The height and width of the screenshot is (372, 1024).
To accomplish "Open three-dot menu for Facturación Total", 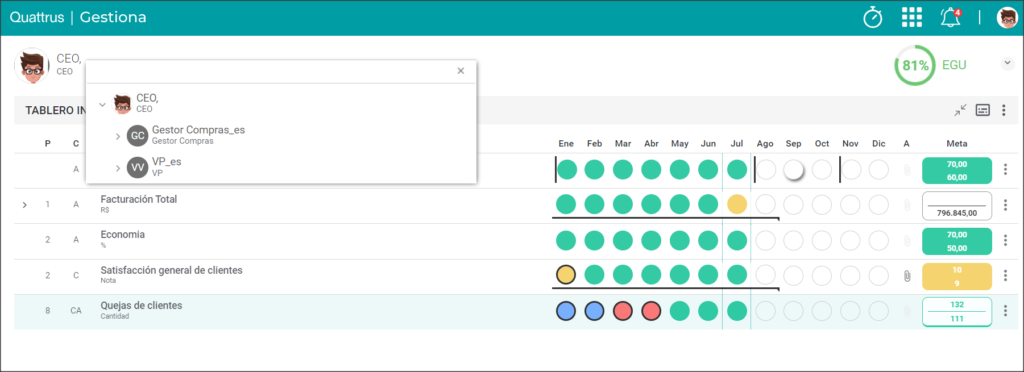I will [1006, 205].
